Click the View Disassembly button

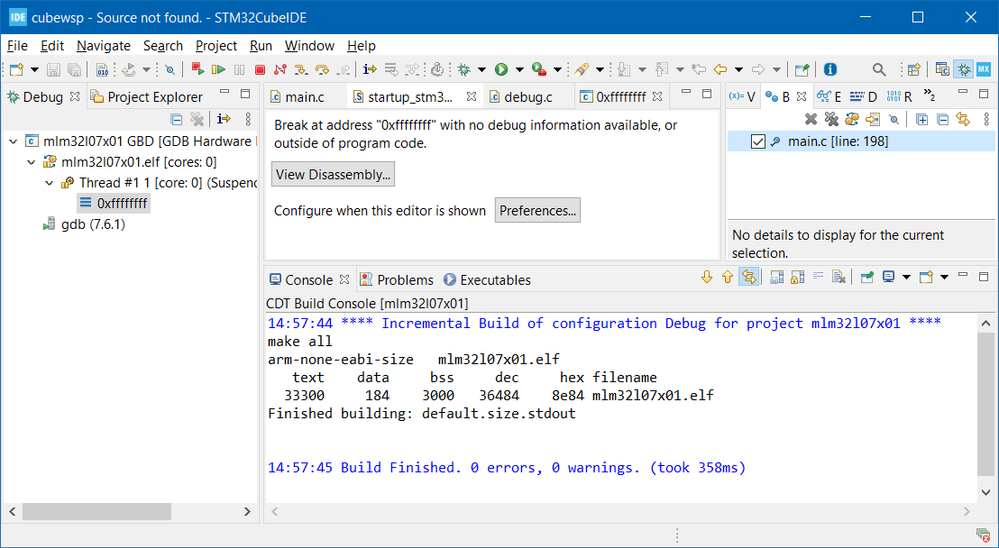tap(333, 175)
